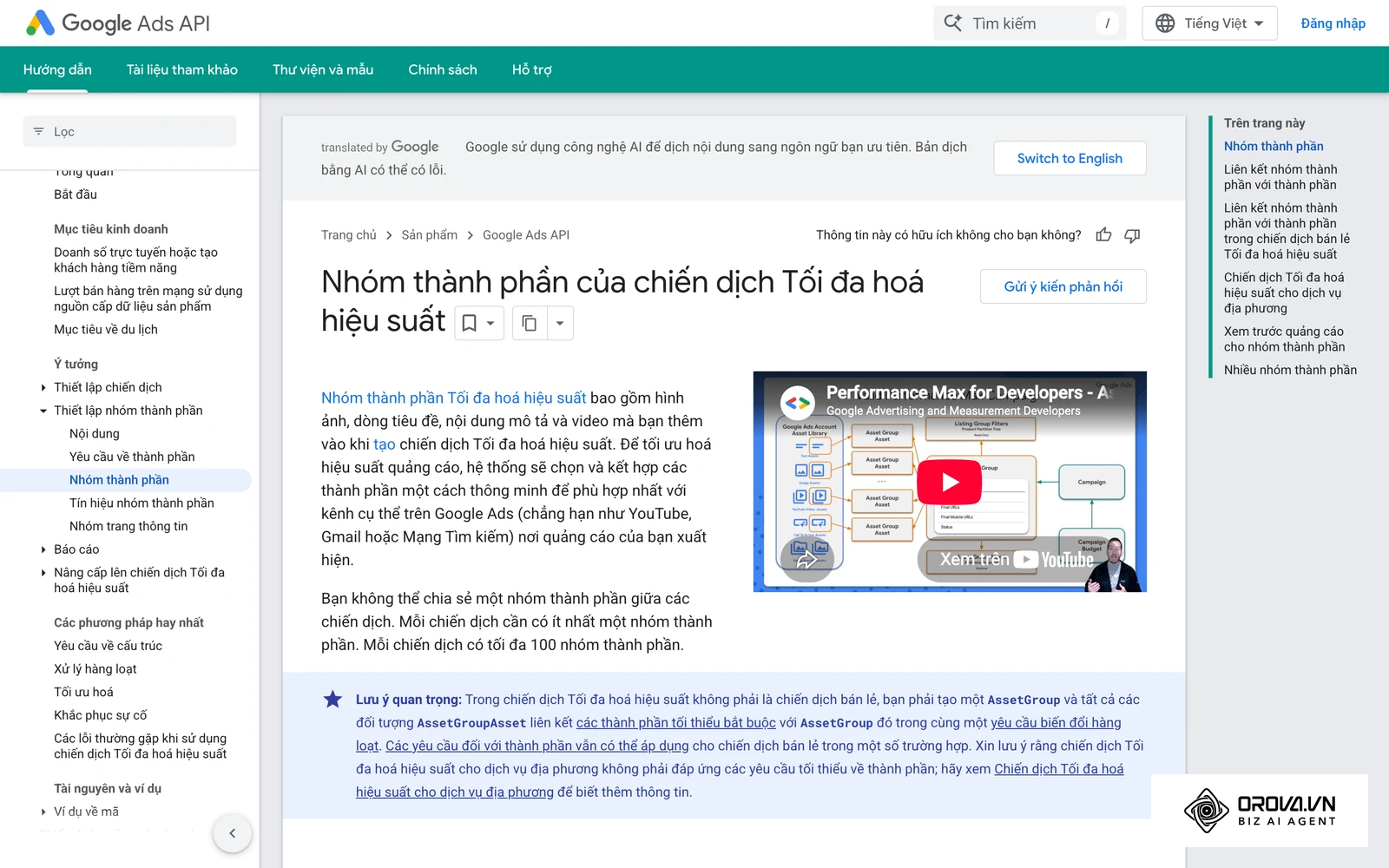Click the Đăng nhập link
The image size is (1389, 868).
click(1333, 23)
